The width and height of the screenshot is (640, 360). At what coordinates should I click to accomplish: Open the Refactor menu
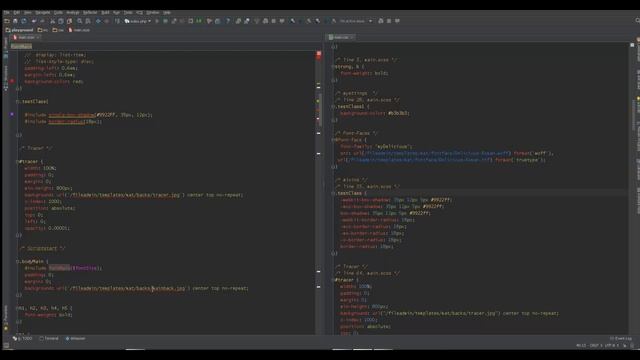[x=90, y=13]
